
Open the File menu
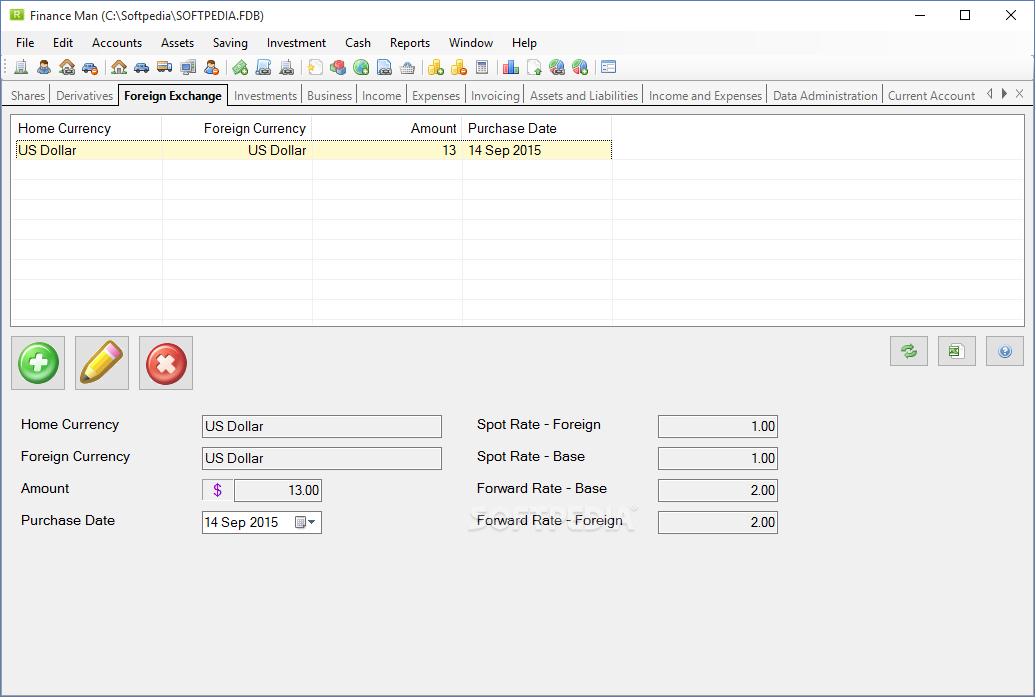(25, 43)
